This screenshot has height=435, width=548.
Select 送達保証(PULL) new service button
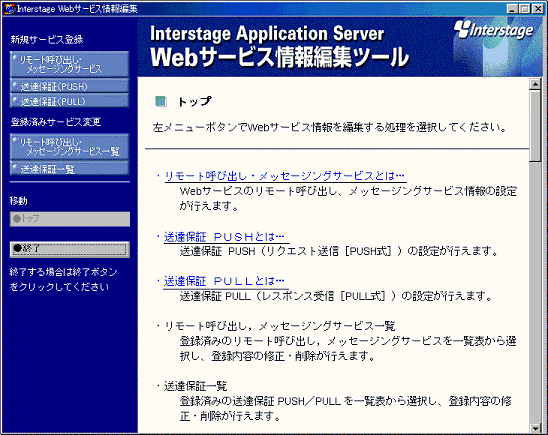pyautogui.click(x=70, y=101)
